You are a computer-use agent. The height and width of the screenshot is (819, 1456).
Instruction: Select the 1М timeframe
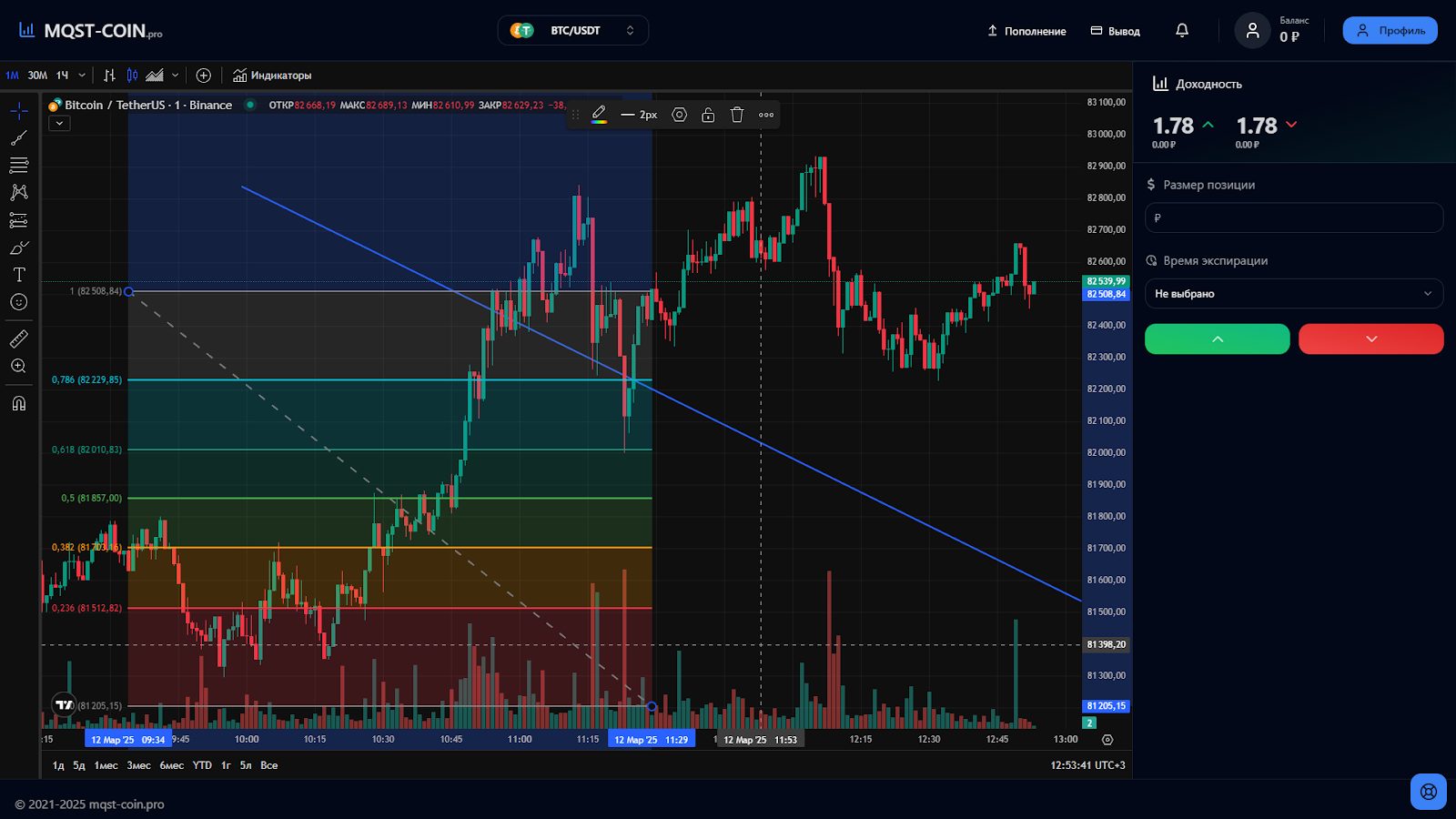12,76
